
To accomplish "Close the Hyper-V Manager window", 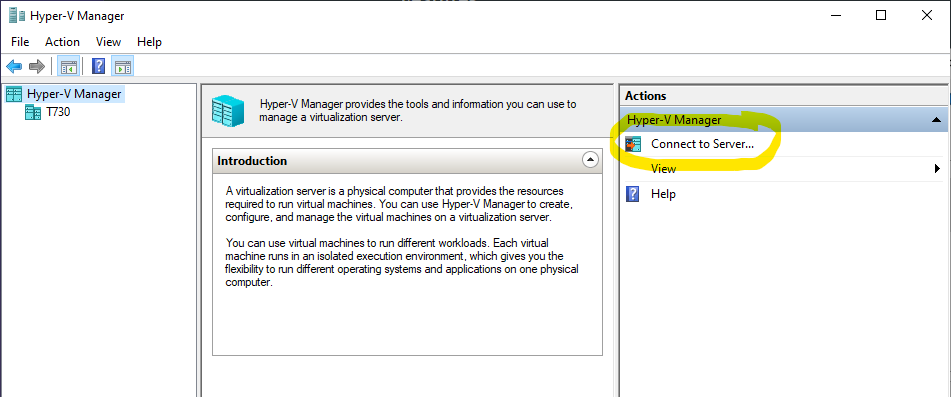I will [927, 16].
